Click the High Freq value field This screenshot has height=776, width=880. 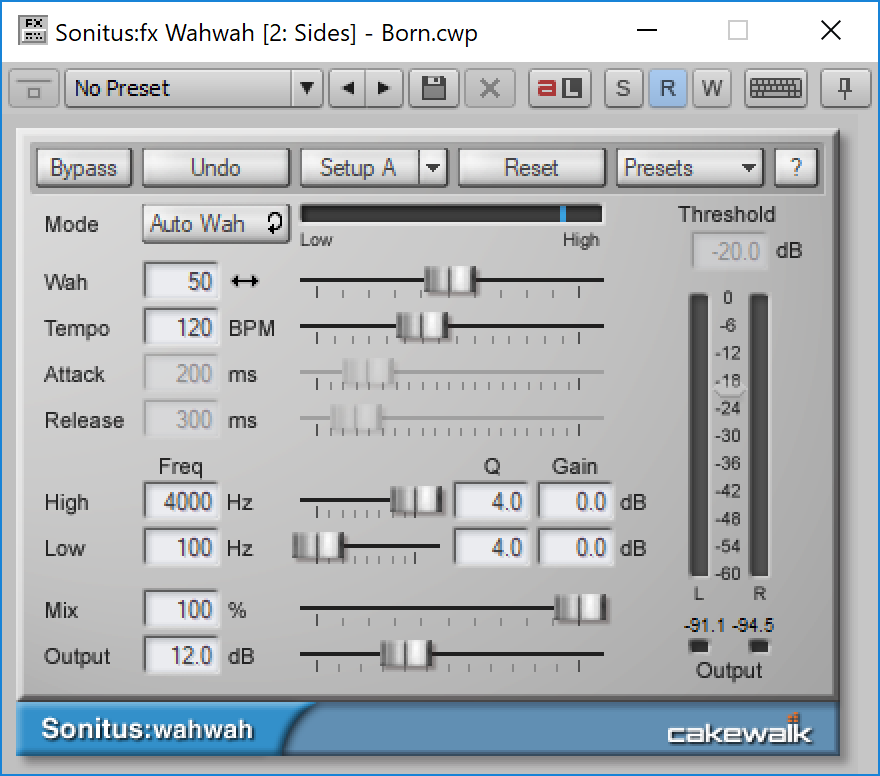point(180,501)
